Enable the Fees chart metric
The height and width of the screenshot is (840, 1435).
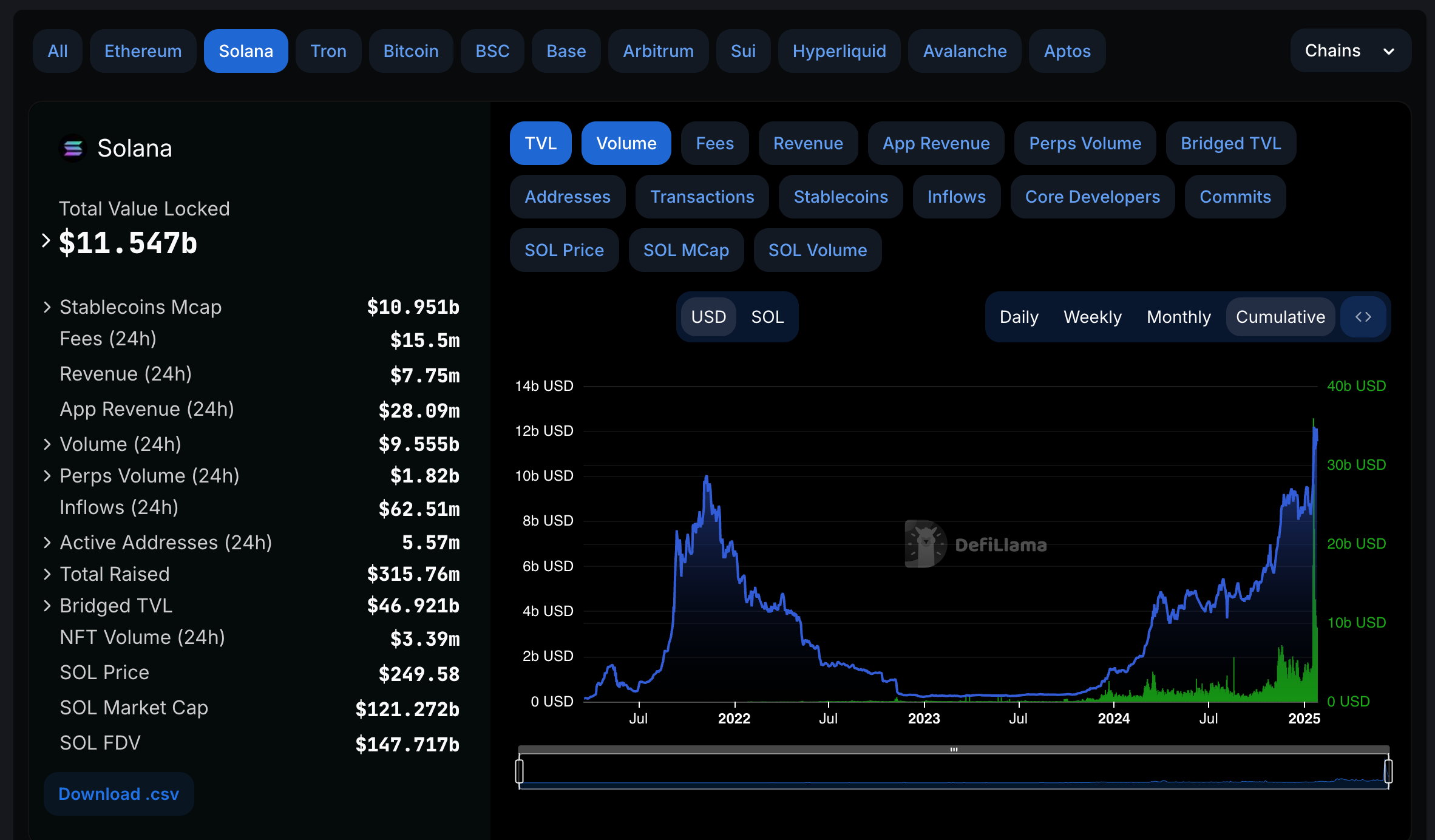pos(714,143)
